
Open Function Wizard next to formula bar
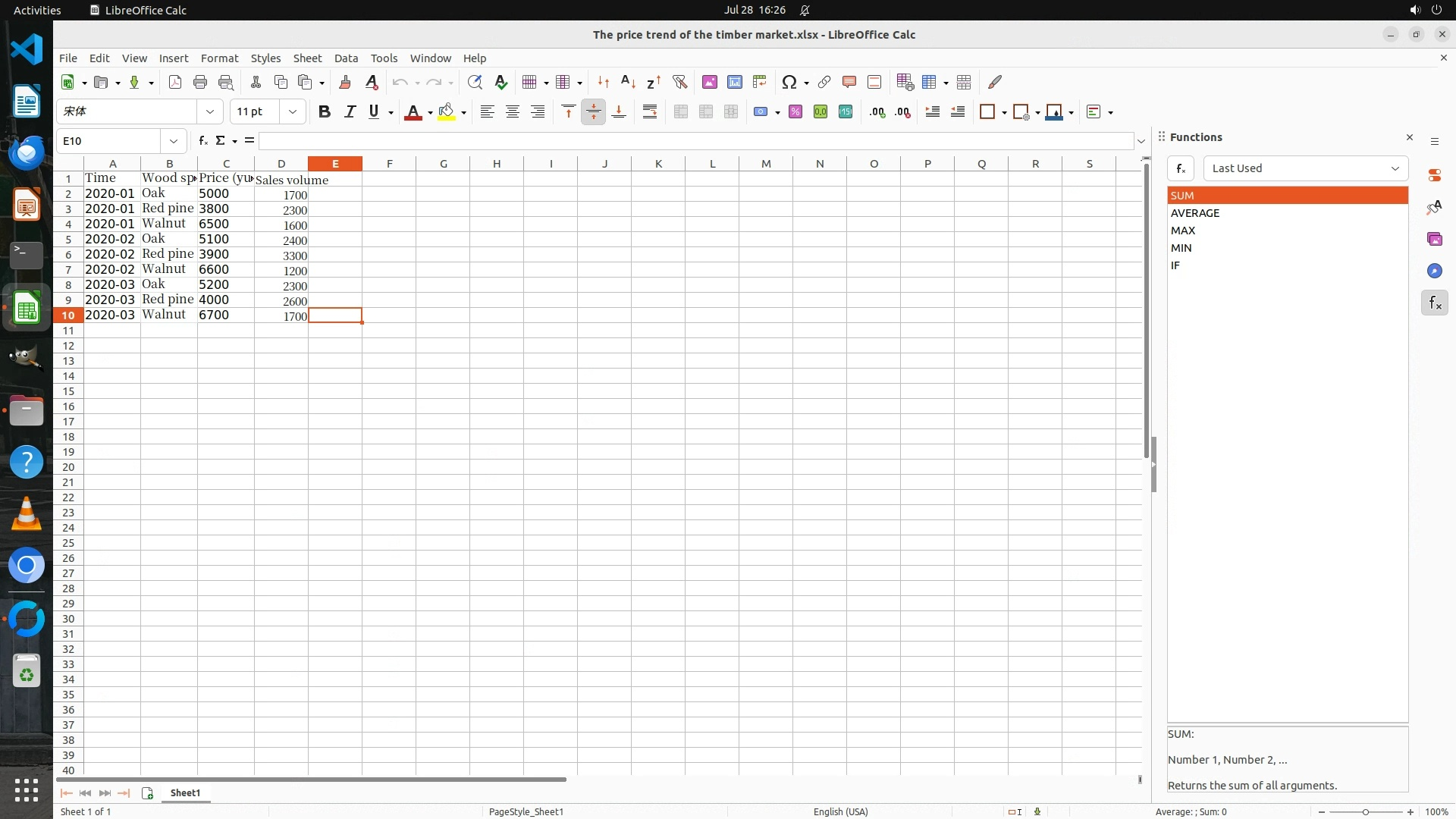click(202, 140)
